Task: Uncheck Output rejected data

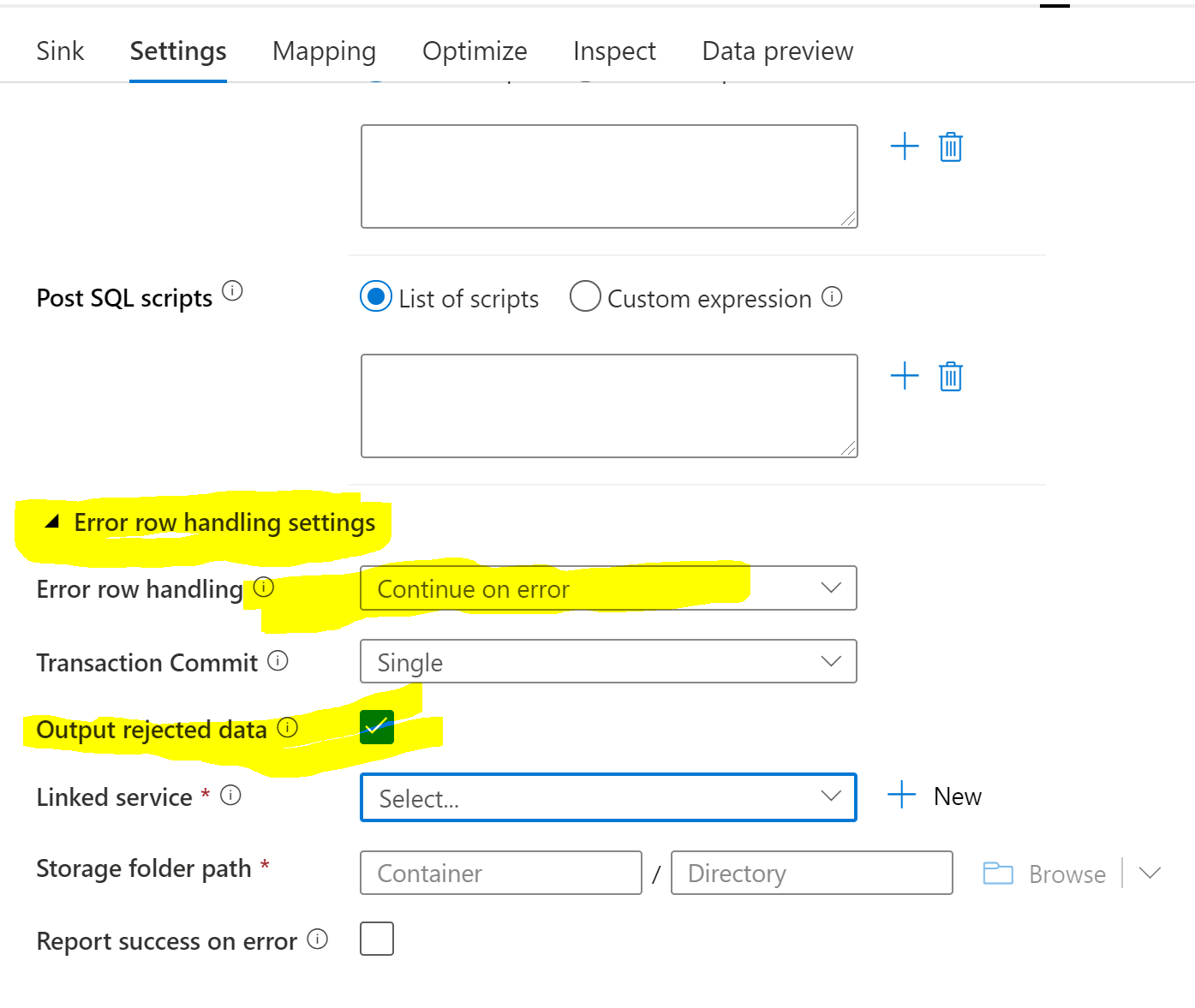Action: 376,726
